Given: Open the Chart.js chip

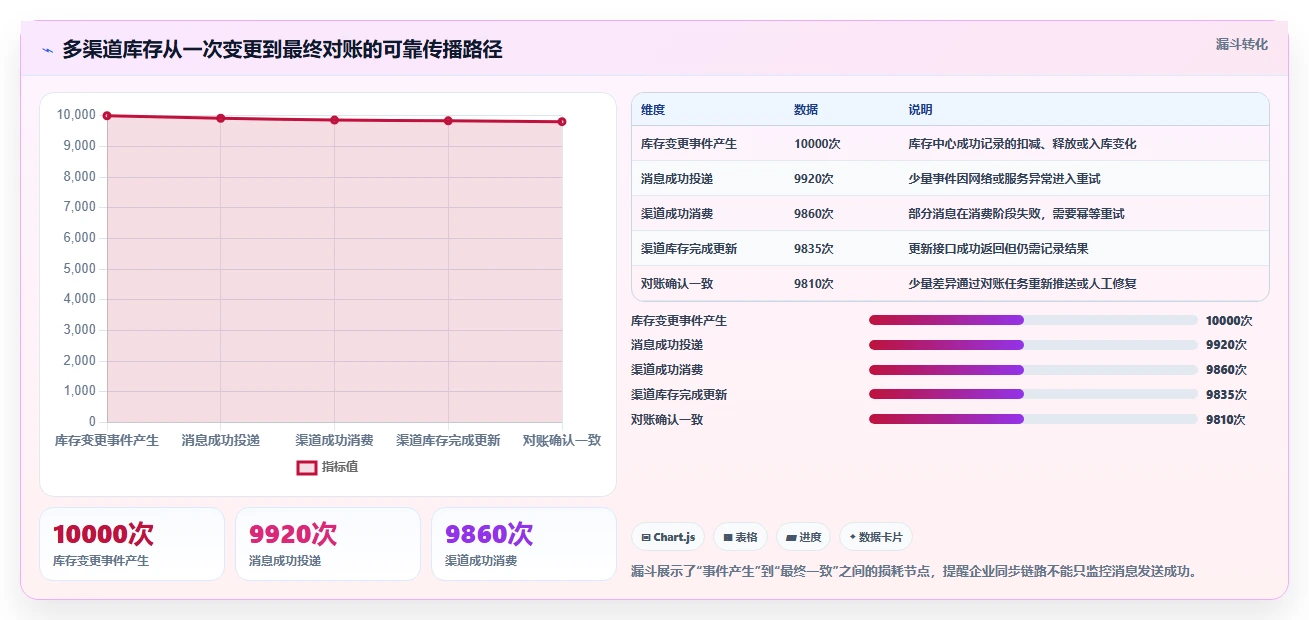Looking at the screenshot, I should (668, 537).
